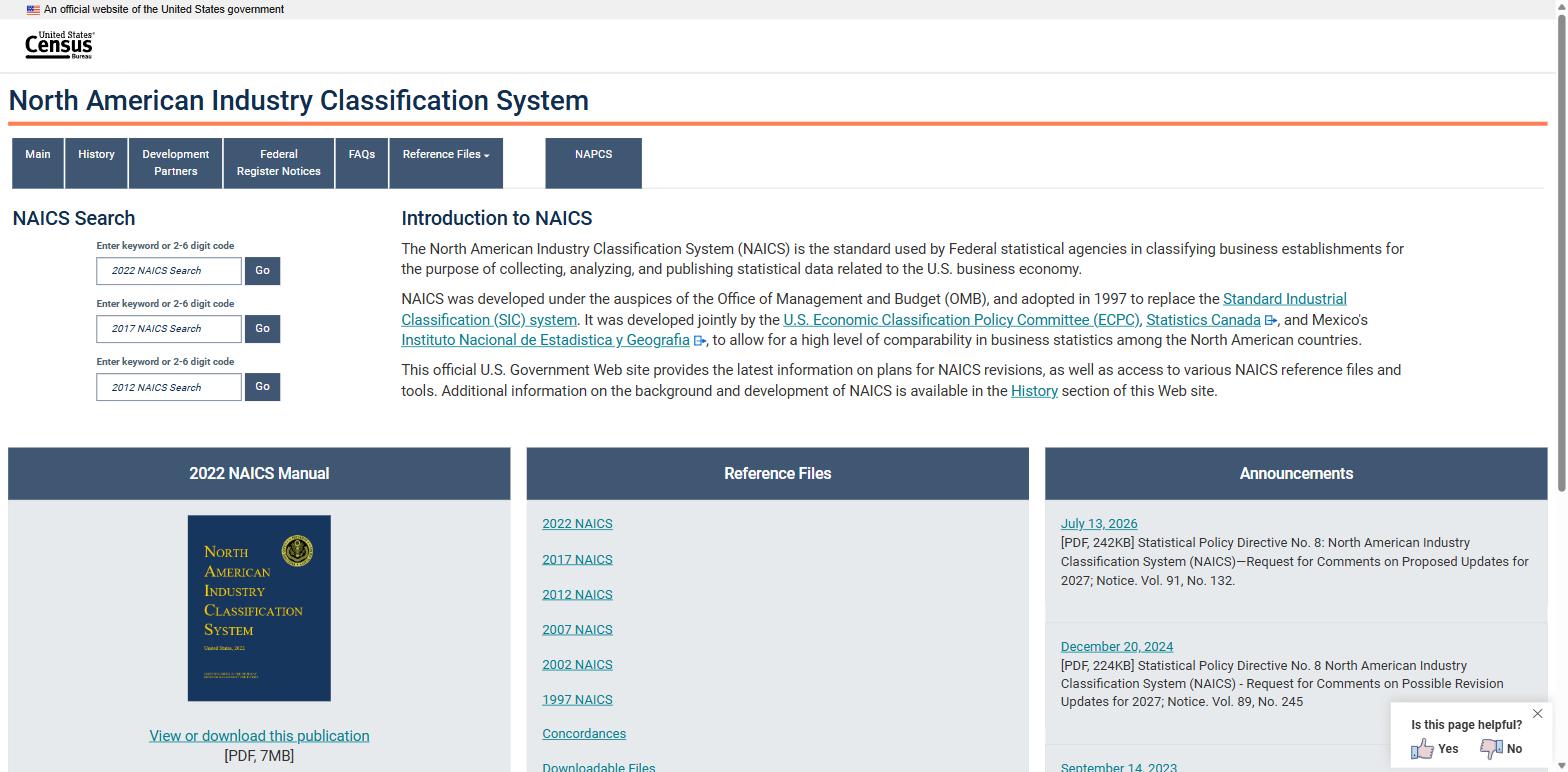Open the Concordances link
The height and width of the screenshot is (772, 1568).
(x=584, y=734)
